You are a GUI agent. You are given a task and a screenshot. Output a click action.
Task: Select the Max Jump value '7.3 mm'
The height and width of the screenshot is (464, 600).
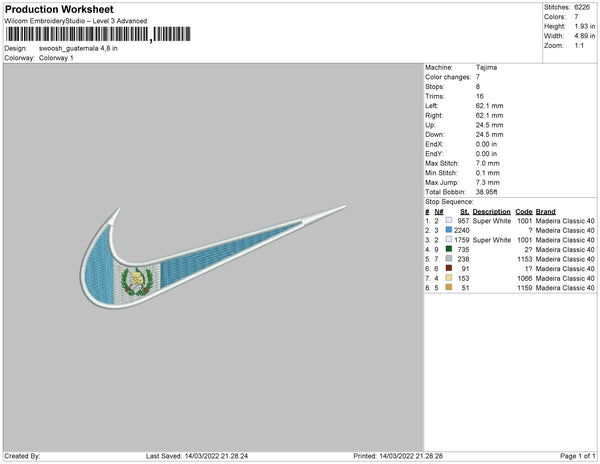(x=488, y=182)
